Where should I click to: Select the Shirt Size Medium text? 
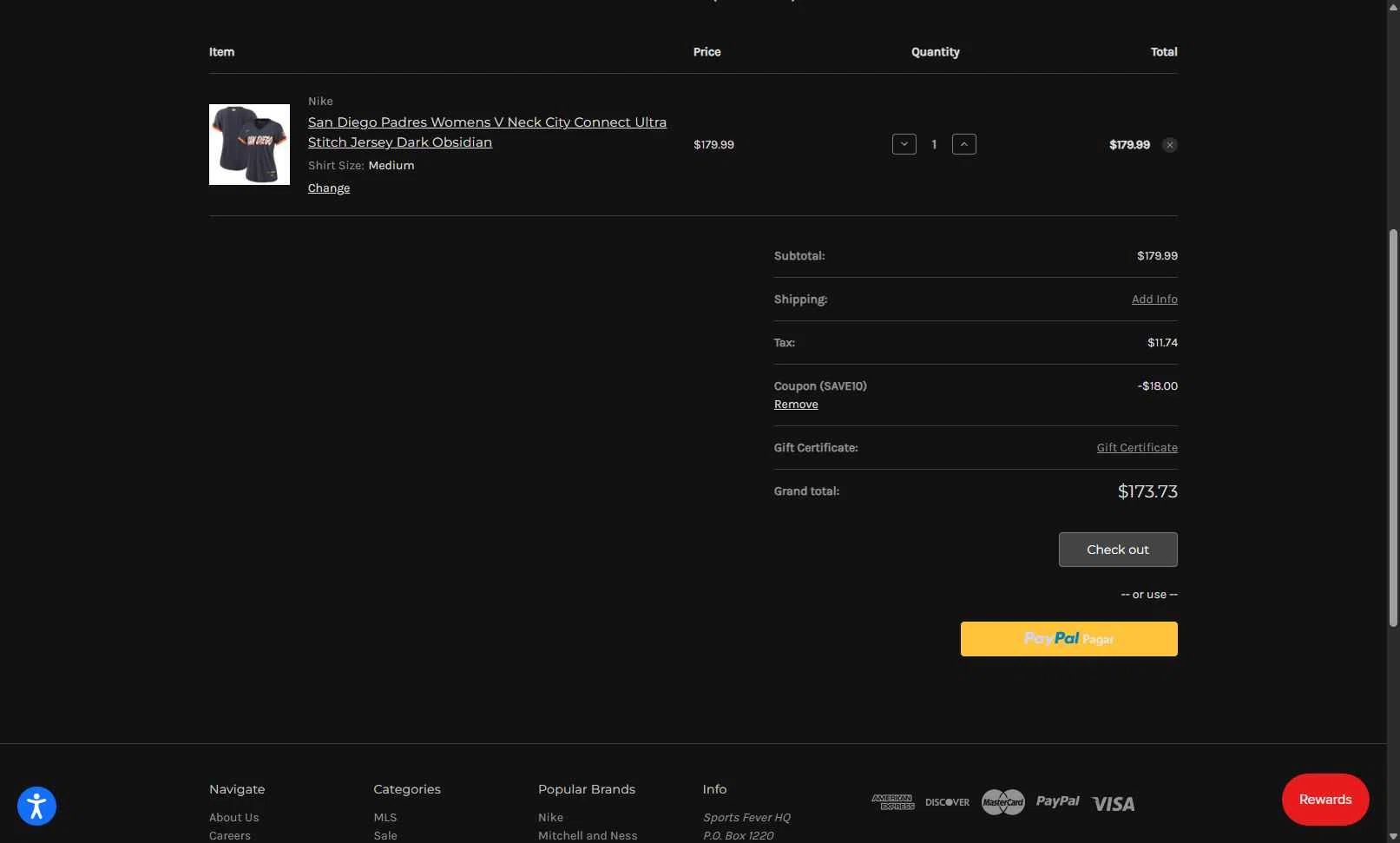(x=361, y=166)
